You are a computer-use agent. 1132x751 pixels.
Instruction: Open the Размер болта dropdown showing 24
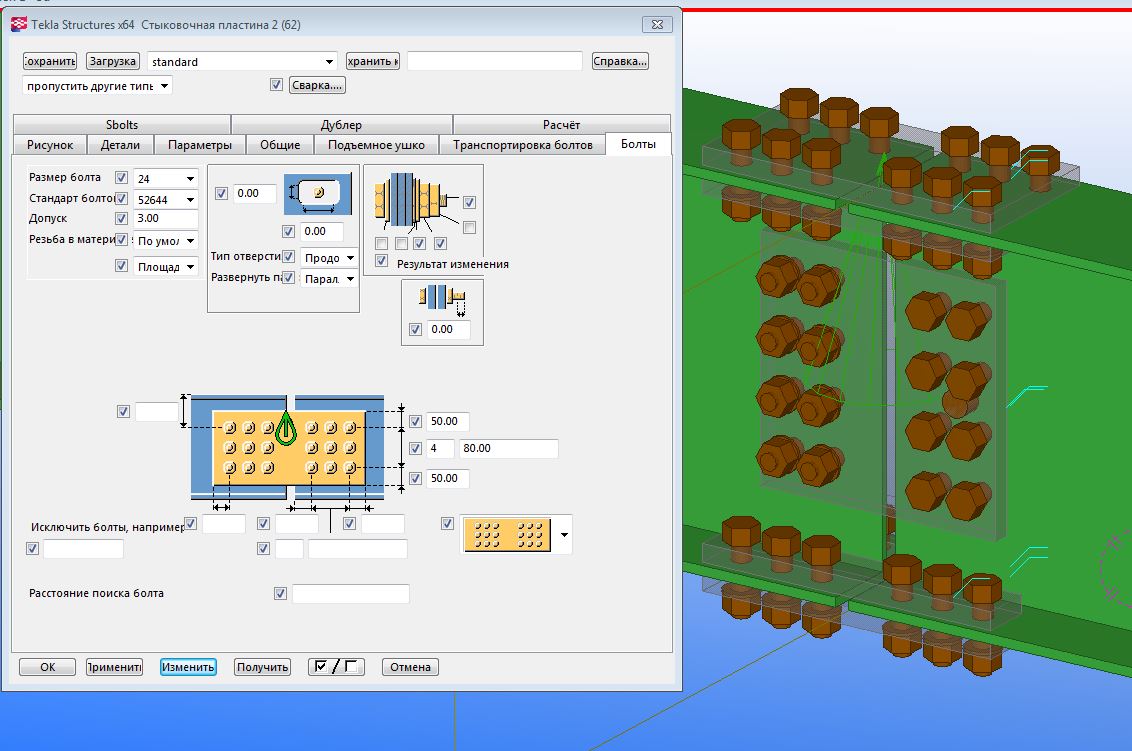click(x=166, y=178)
